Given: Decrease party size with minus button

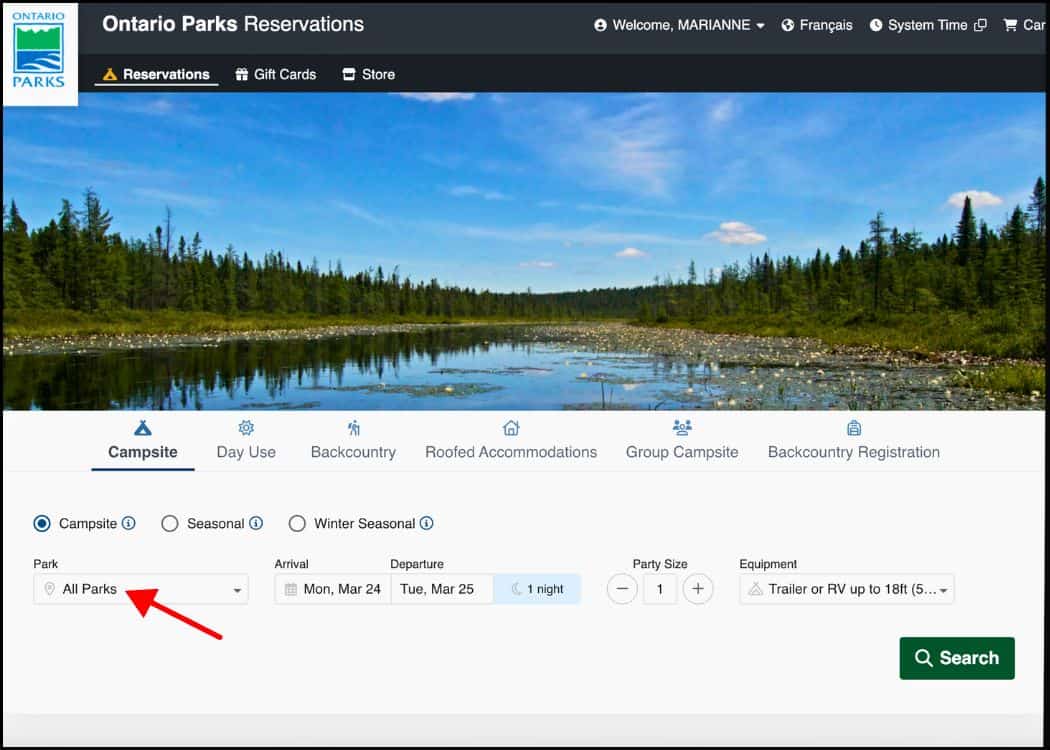Looking at the screenshot, I should click(622, 589).
